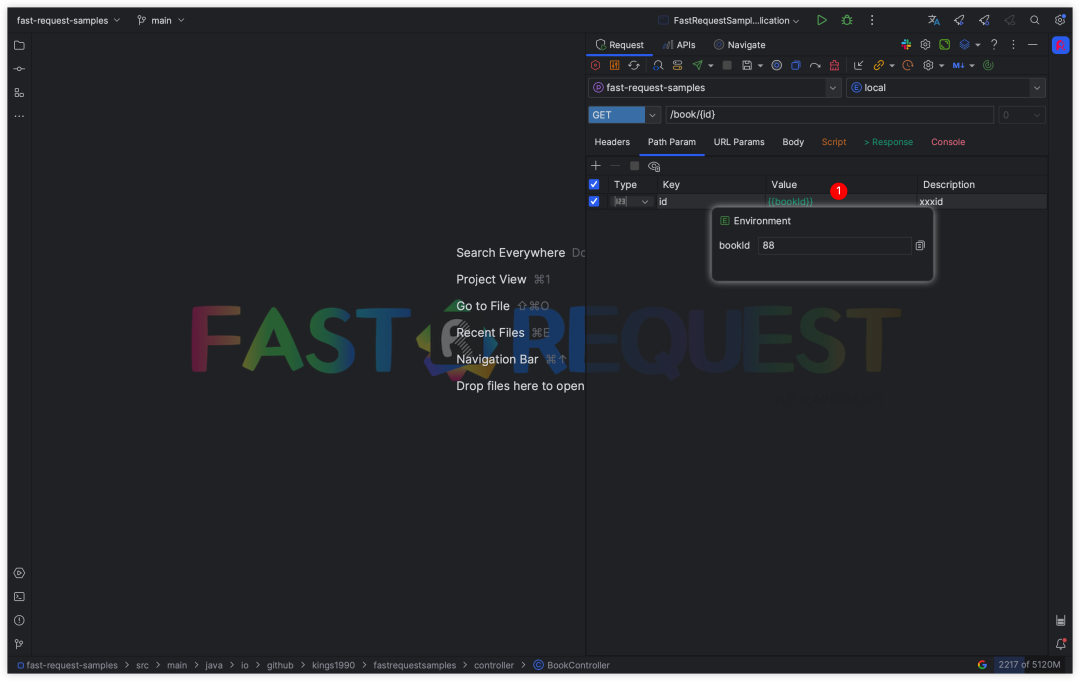Open the translate icon in title bar
Image resolution: width=1080 pixels, height=681 pixels.
[933, 20]
